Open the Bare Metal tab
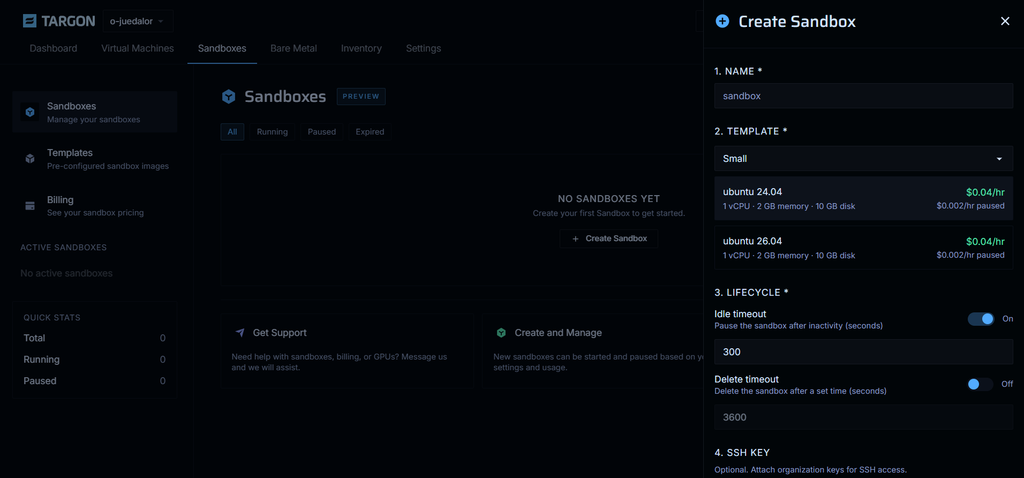Viewport: 1024px width, 478px height. pos(293,48)
